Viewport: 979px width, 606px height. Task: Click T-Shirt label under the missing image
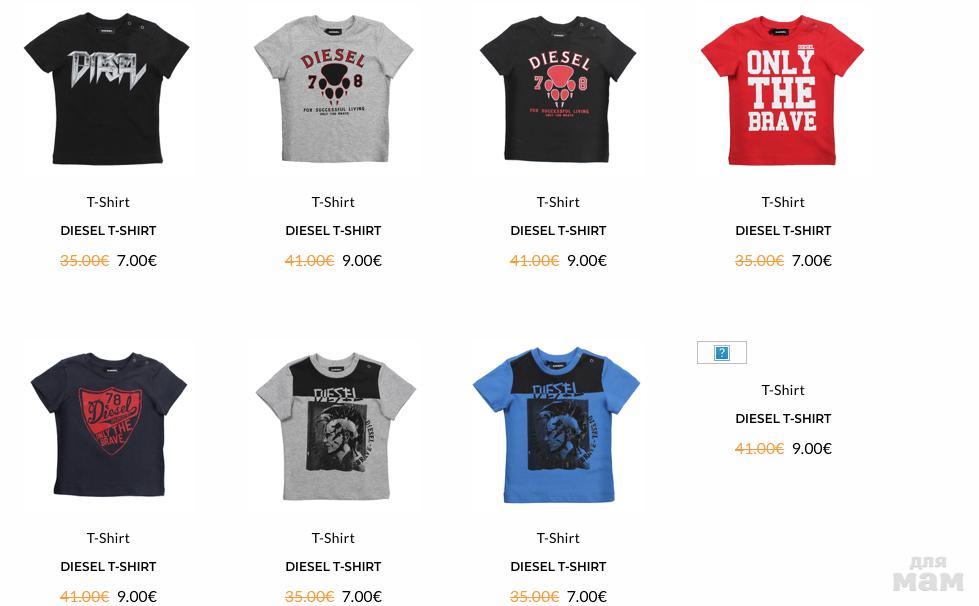[783, 389]
